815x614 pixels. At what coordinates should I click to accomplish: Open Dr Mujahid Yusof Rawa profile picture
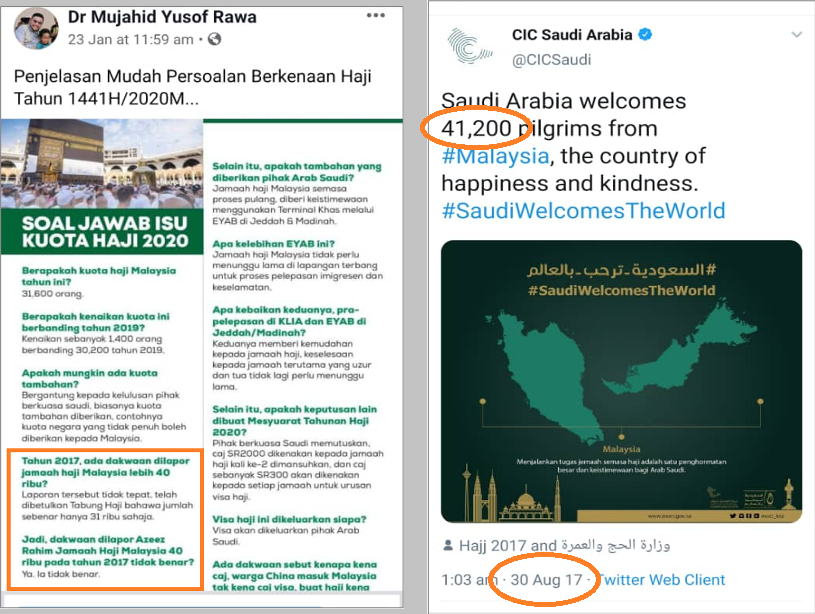pyautogui.click(x=36, y=29)
